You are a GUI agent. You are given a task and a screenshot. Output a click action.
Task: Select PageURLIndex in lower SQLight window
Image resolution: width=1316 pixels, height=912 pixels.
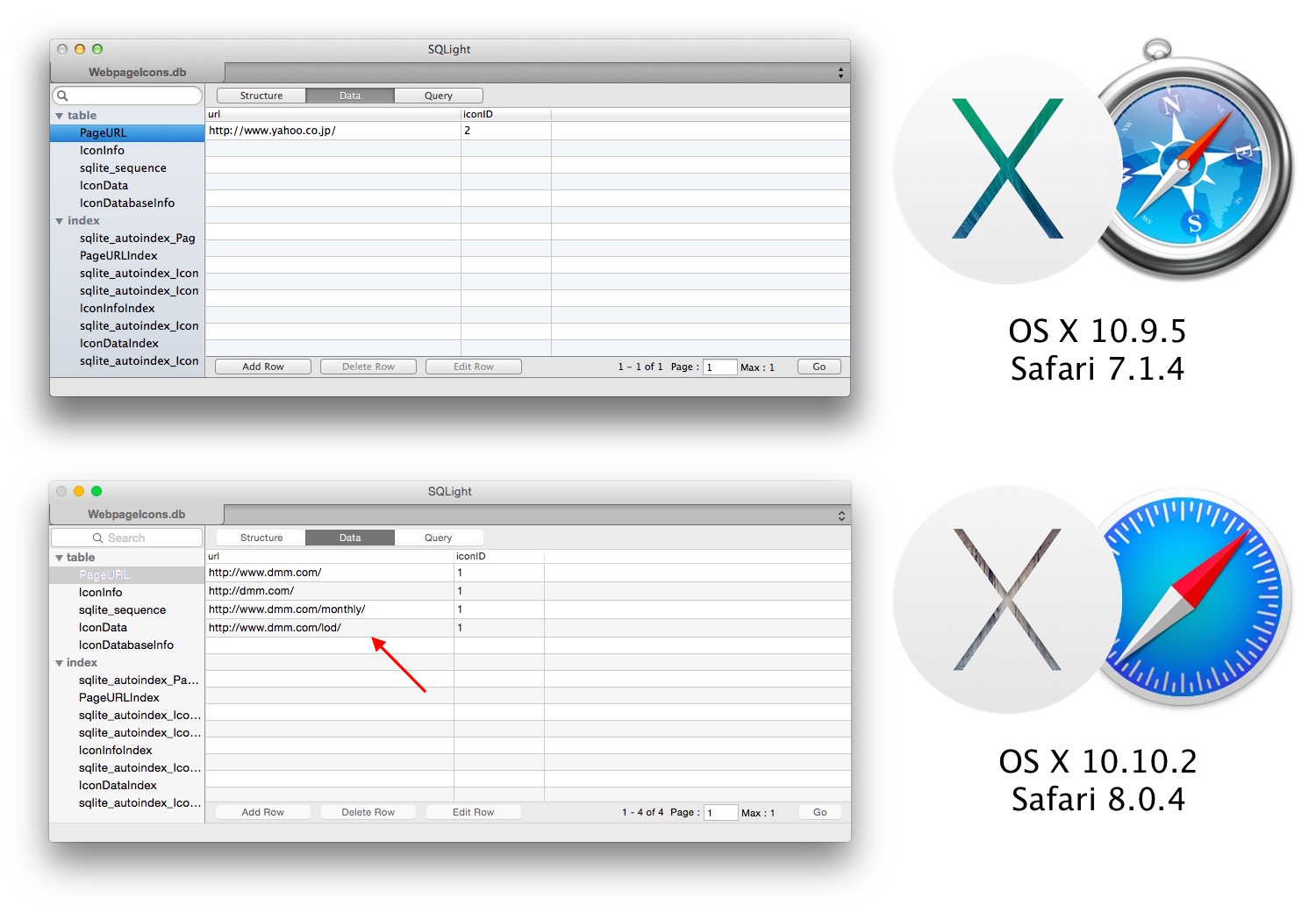point(127,698)
